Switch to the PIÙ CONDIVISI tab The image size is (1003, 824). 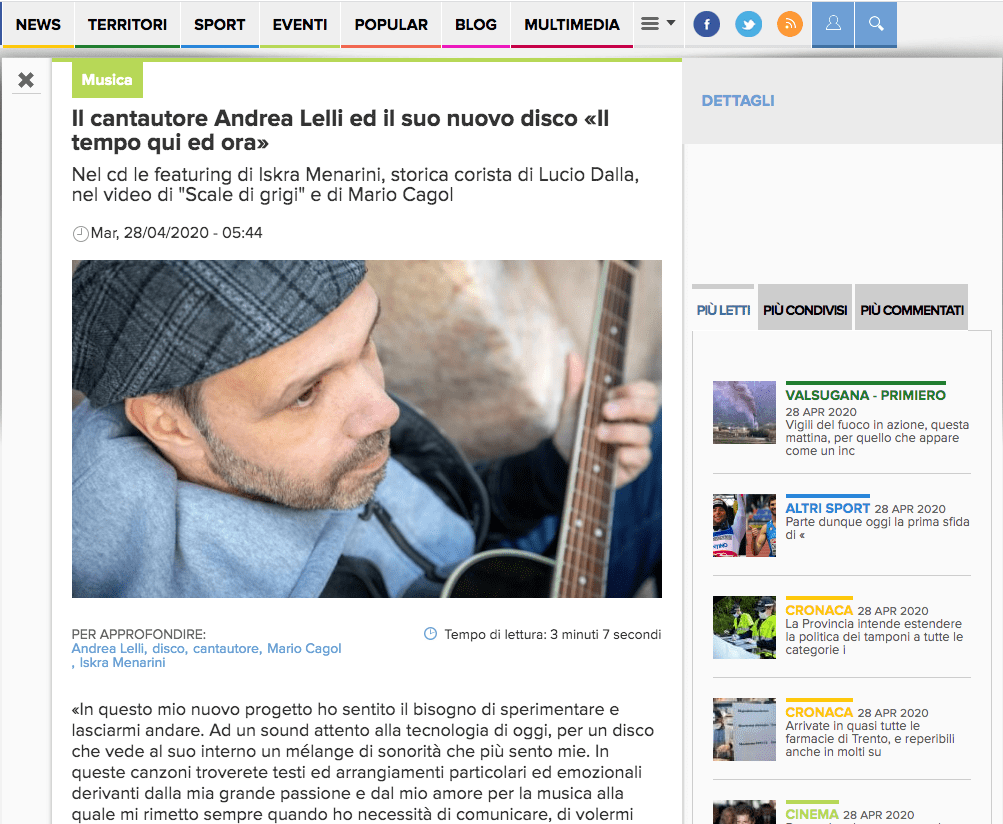click(x=805, y=310)
